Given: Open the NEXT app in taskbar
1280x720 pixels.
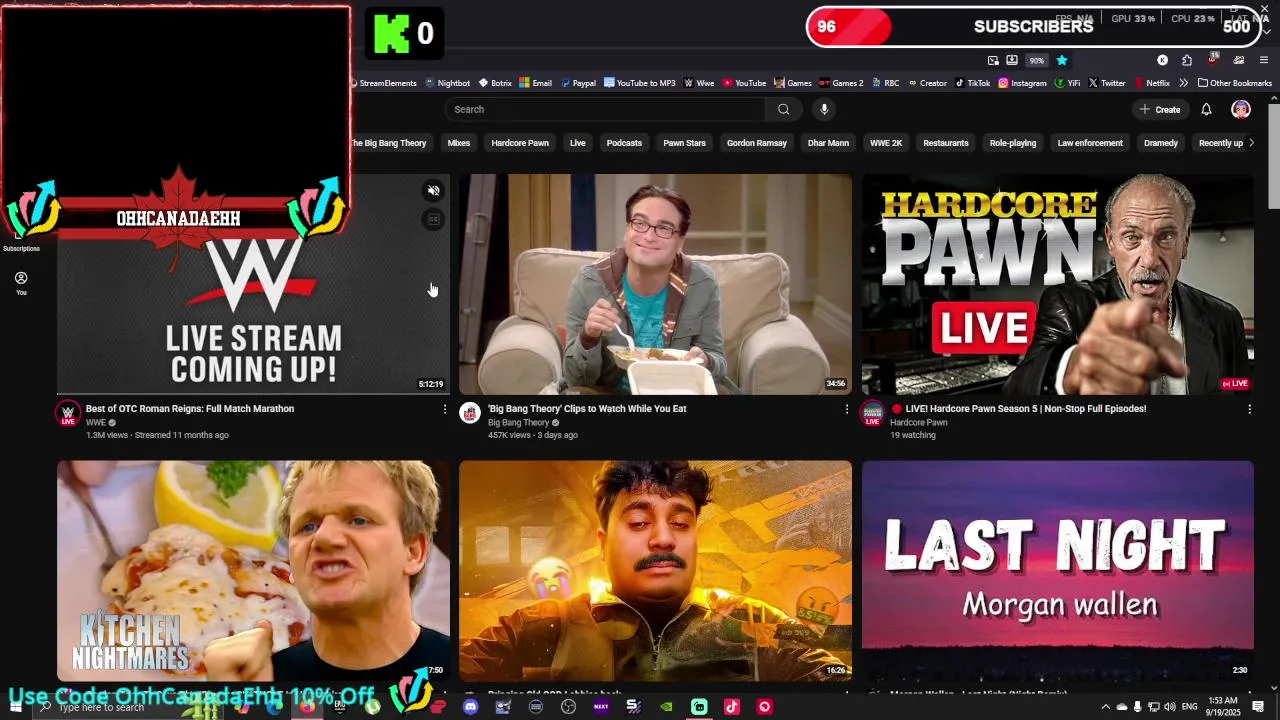Looking at the screenshot, I should (x=601, y=707).
